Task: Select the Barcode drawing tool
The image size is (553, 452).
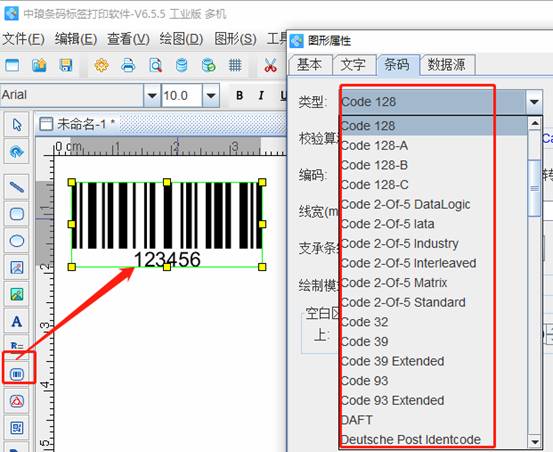Action: point(17,374)
